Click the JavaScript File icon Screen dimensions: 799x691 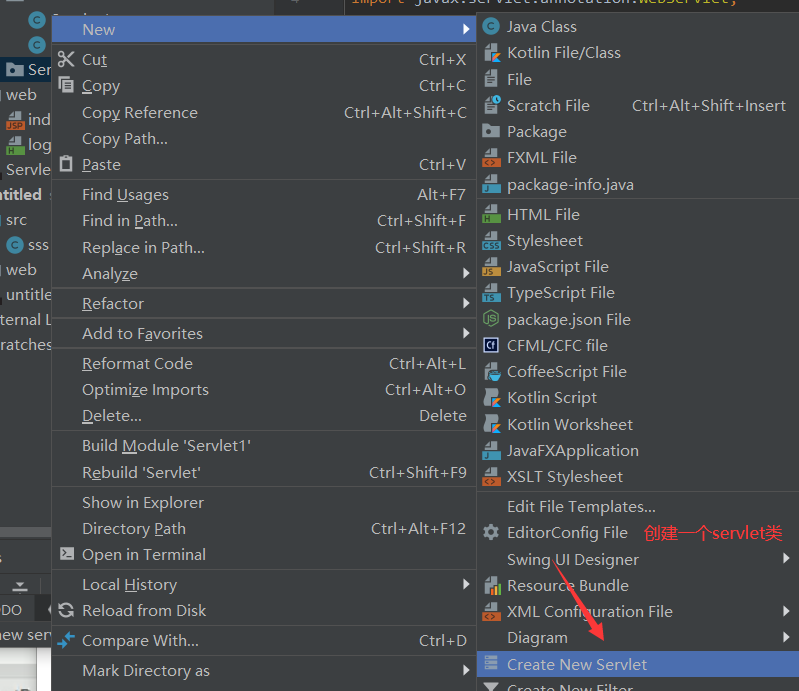click(x=491, y=267)
